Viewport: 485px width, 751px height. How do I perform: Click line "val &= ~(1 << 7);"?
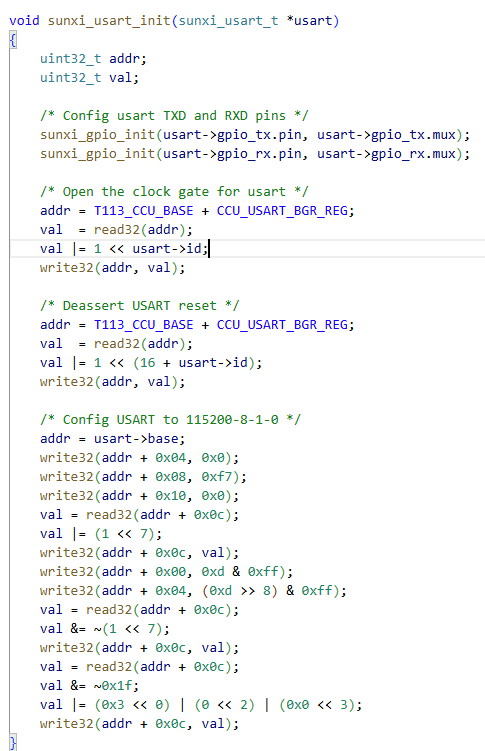[105, 628]
